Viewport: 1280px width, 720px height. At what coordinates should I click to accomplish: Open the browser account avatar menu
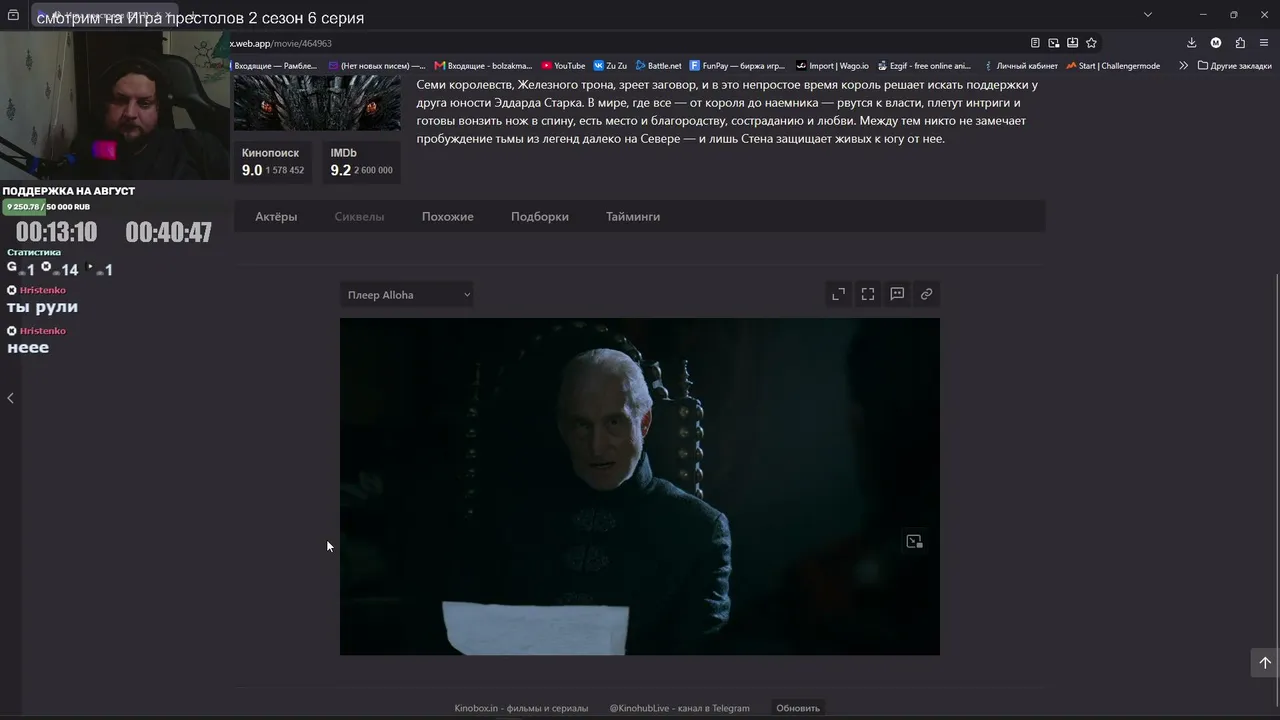pos(1216,43)
